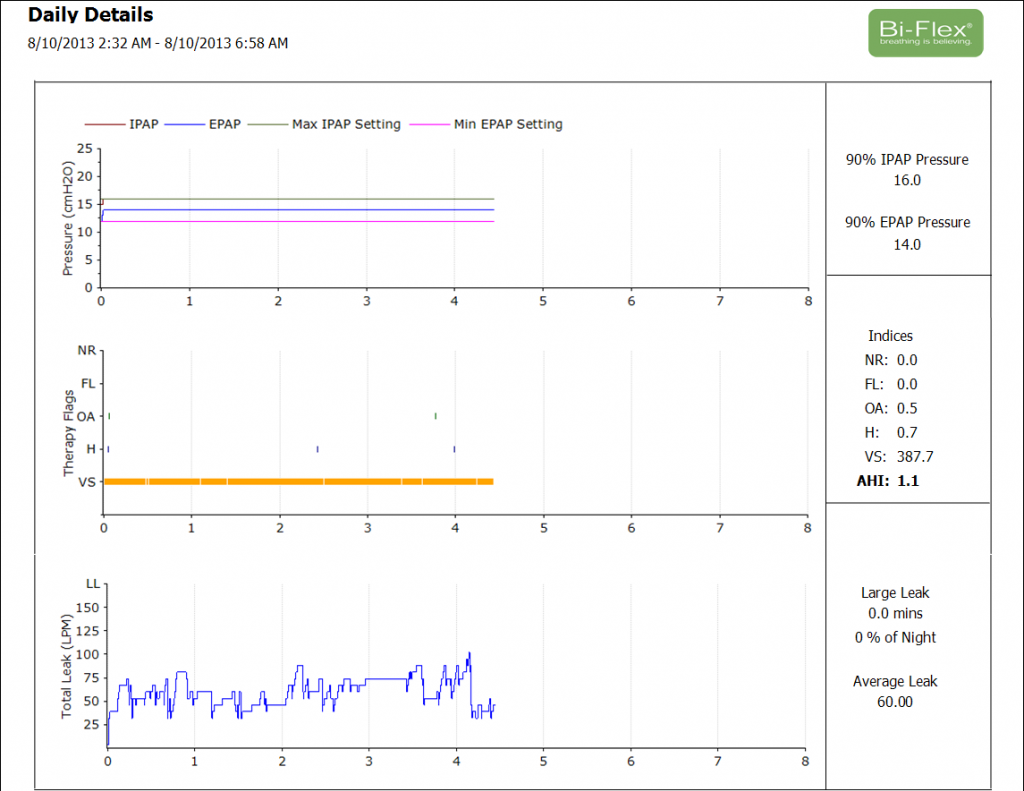Select the 8/10/2013 date range text
Image resolution: width=1024 pixels, height=791 pixels.
(x=158, y=43)
